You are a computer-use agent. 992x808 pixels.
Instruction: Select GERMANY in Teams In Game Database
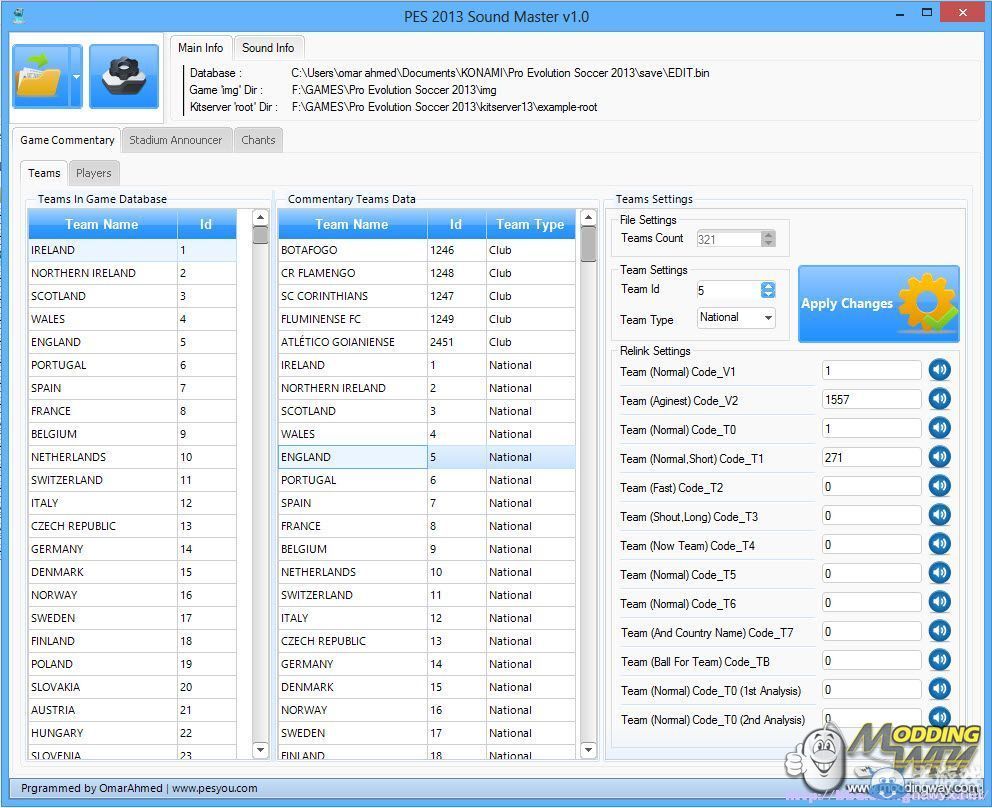click(132, 549)
